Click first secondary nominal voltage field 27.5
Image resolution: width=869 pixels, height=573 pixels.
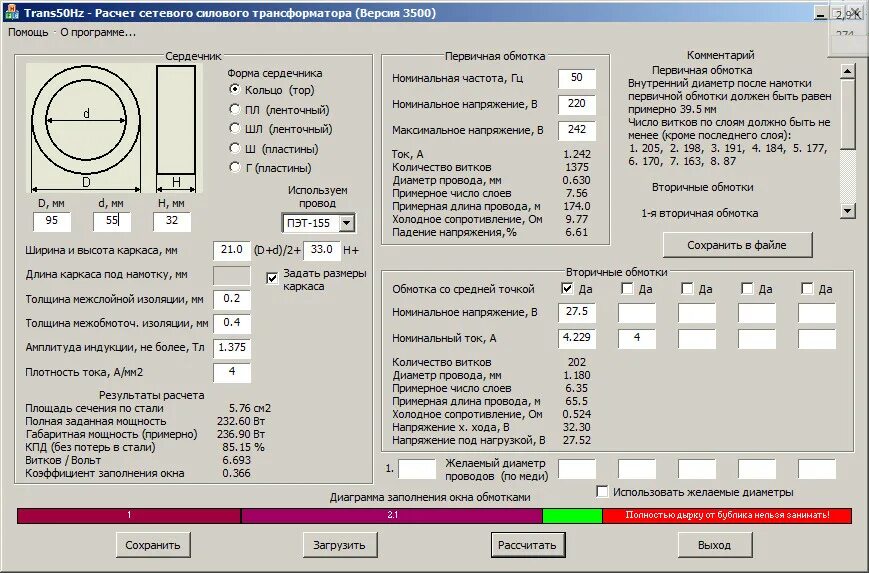577,312
